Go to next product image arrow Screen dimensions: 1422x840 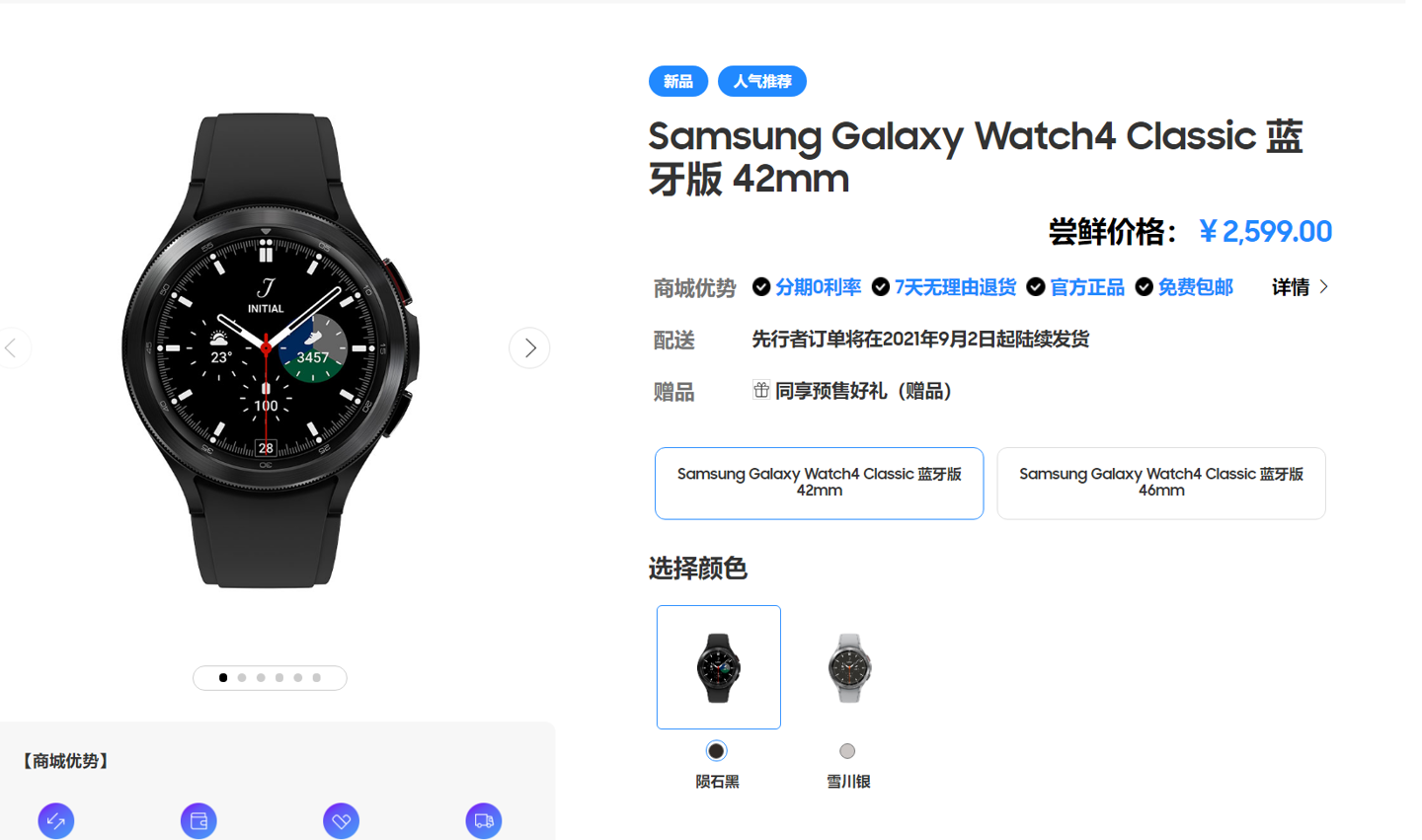[529, 347]
